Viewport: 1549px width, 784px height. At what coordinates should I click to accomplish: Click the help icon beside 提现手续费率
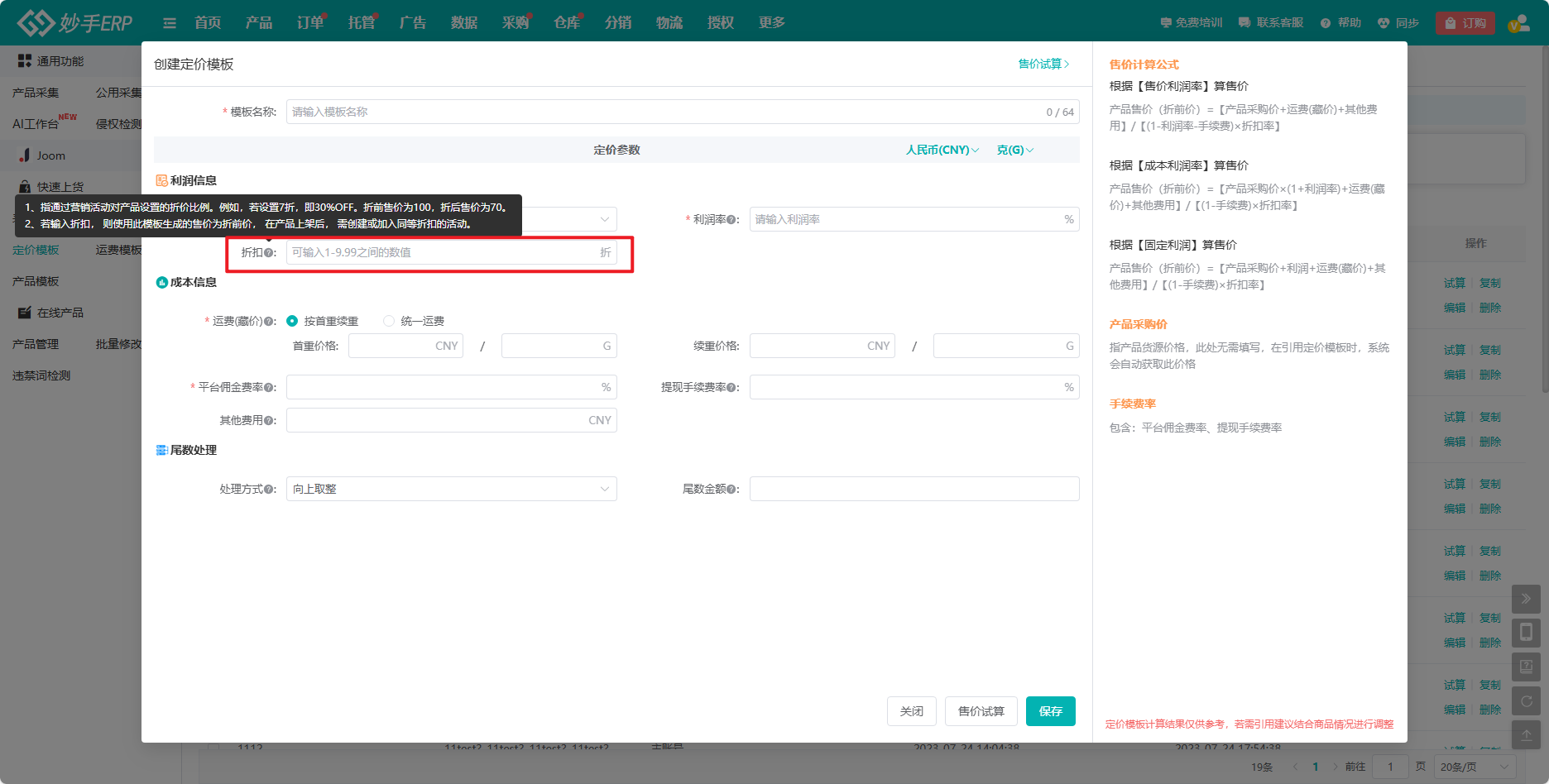click(x=731, y=388)
